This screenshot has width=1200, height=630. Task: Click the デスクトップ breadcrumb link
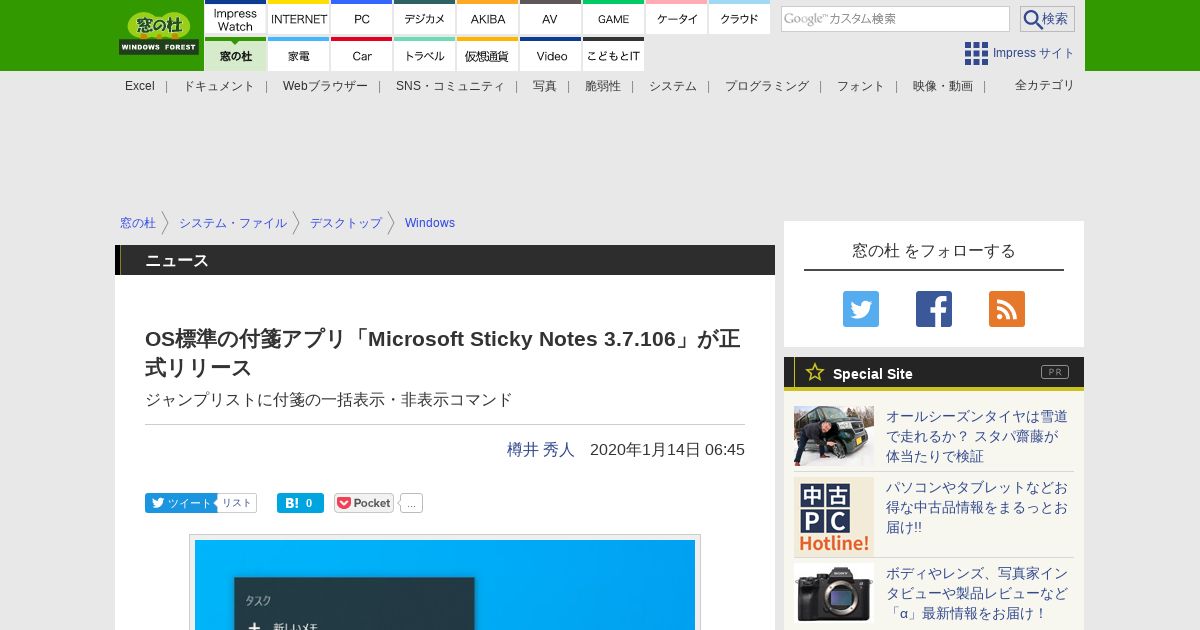346,223
